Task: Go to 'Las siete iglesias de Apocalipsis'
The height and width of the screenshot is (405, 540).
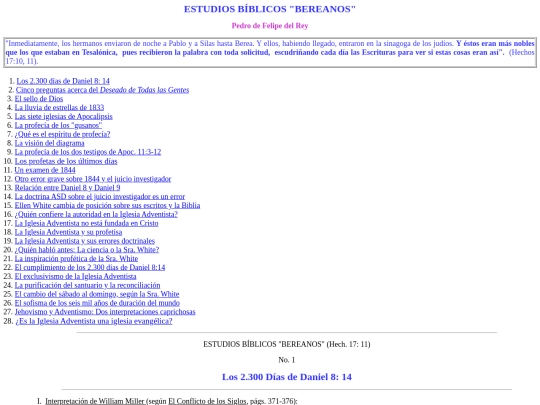Action: point(63,116)
